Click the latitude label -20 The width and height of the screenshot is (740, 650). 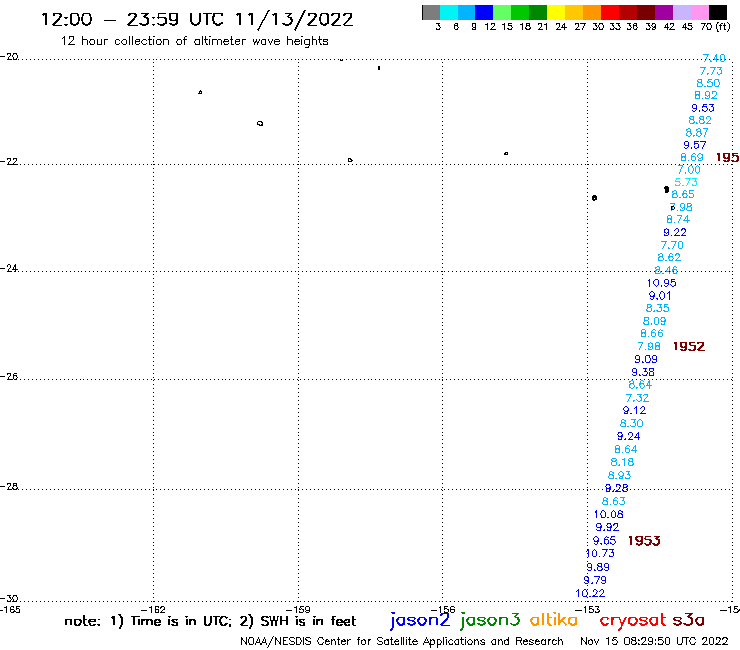pyautogui.click(x=9, y=57)
